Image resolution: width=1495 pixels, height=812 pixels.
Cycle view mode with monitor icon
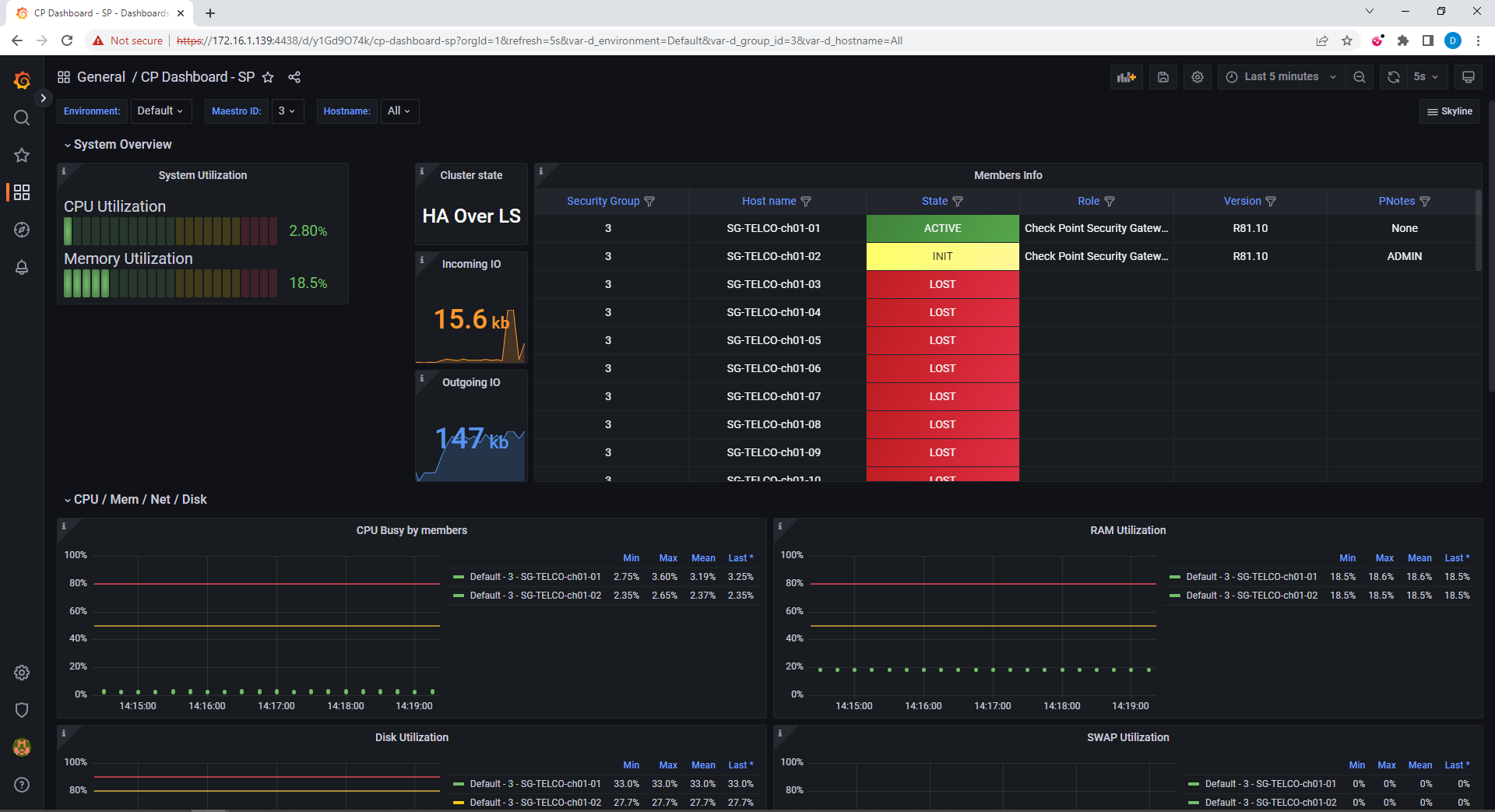tap(1469, 77)
